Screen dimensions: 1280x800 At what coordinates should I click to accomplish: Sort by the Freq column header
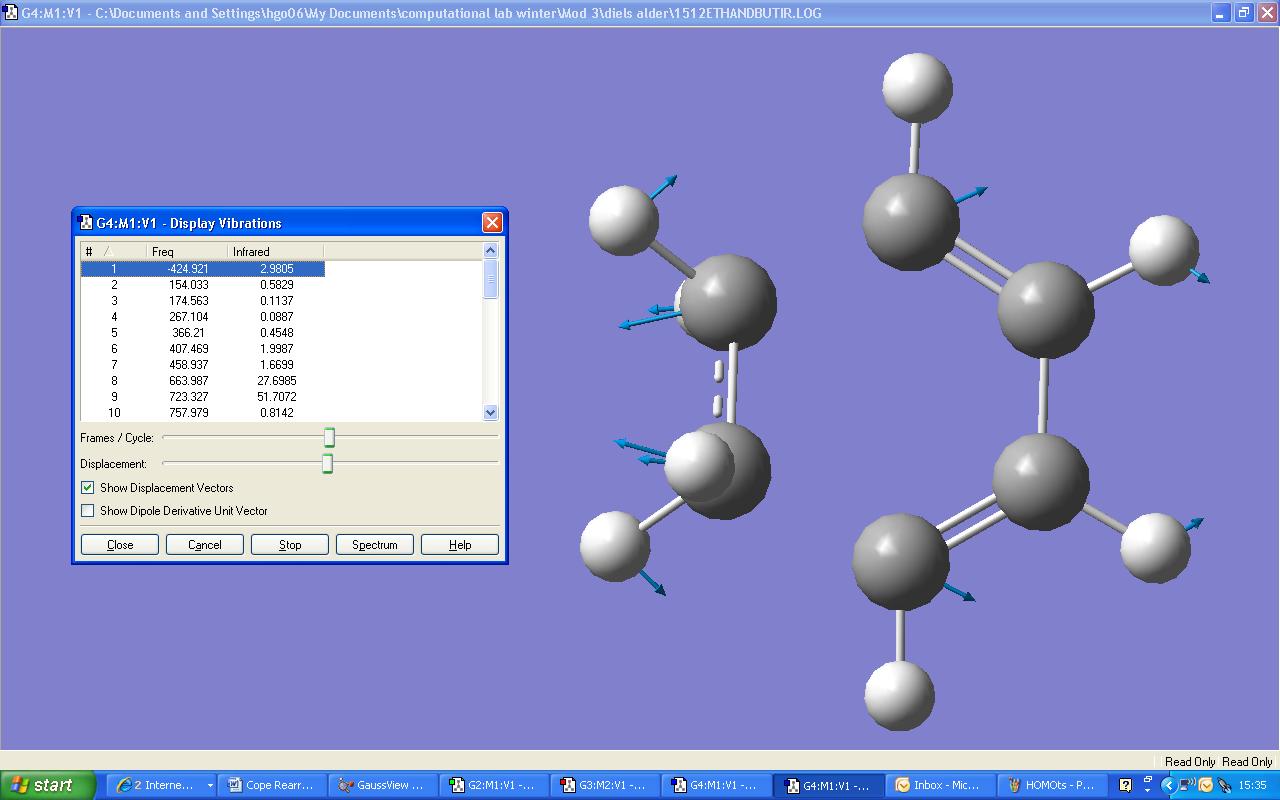pos(186,252)
